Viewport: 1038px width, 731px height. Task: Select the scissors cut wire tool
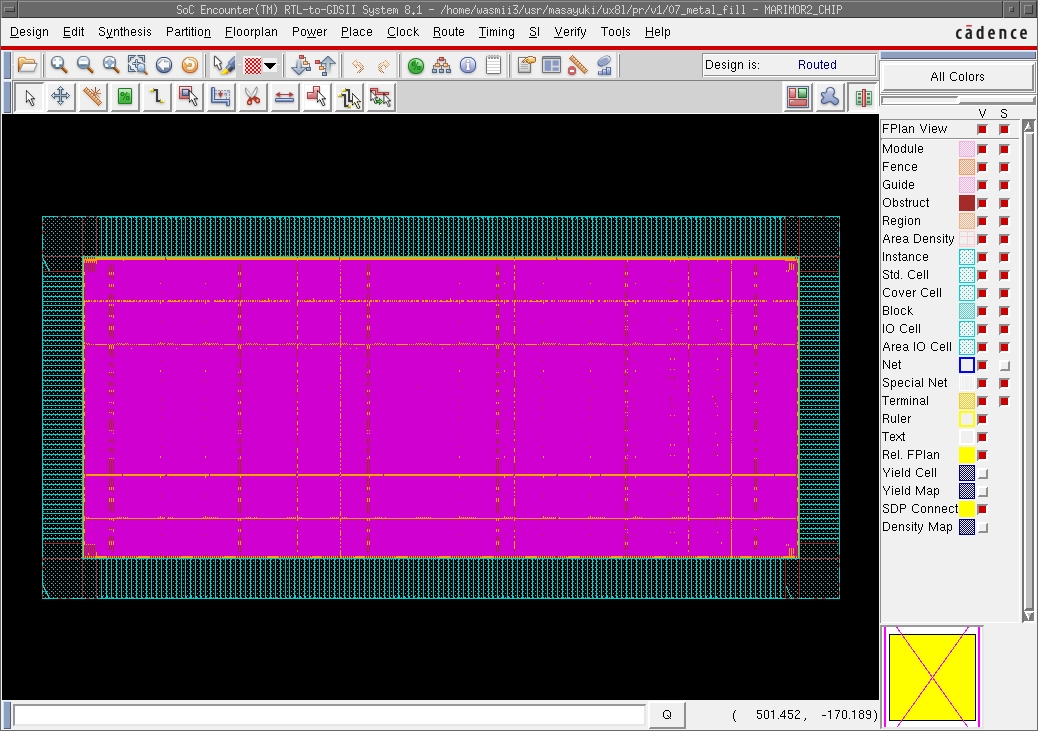(x=252, y=97)
